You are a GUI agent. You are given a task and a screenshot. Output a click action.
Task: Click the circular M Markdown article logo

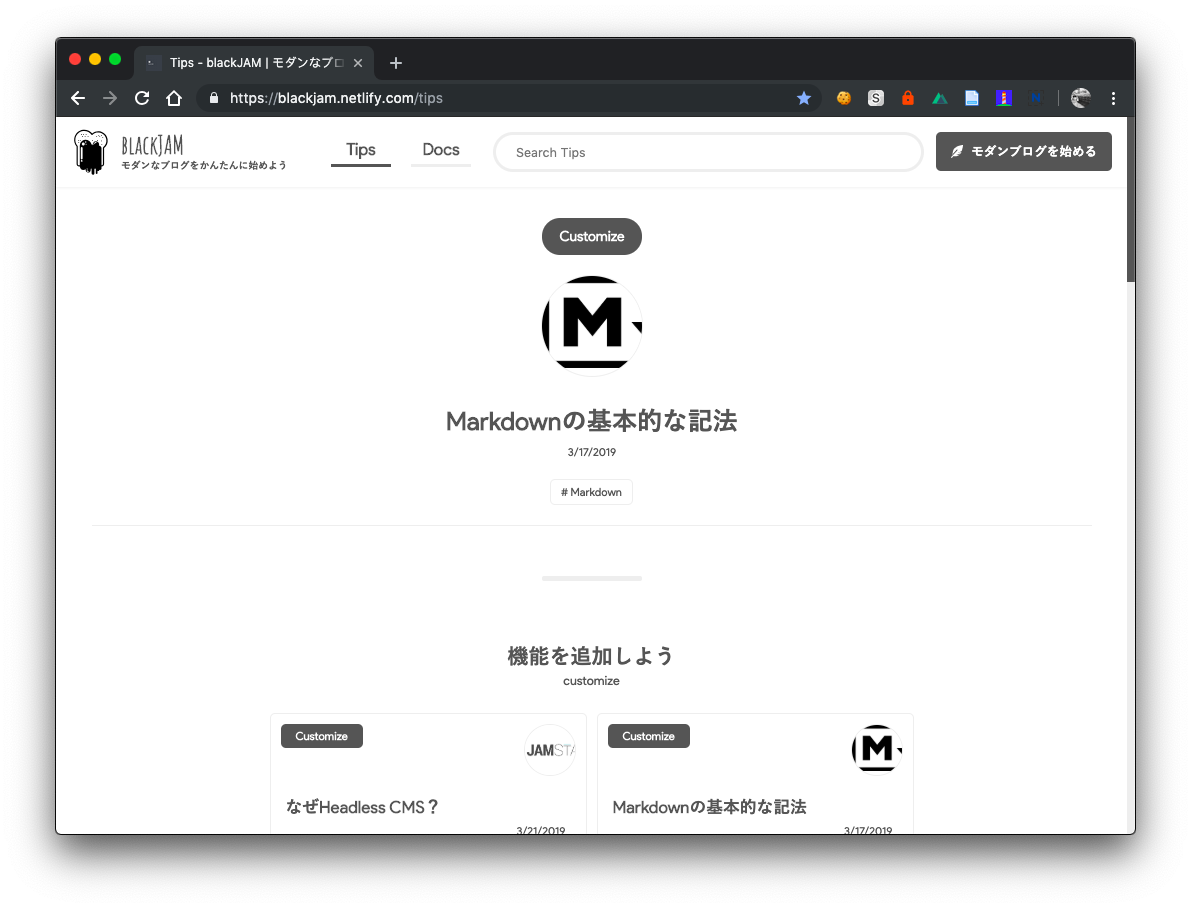[x=591, y=324]
